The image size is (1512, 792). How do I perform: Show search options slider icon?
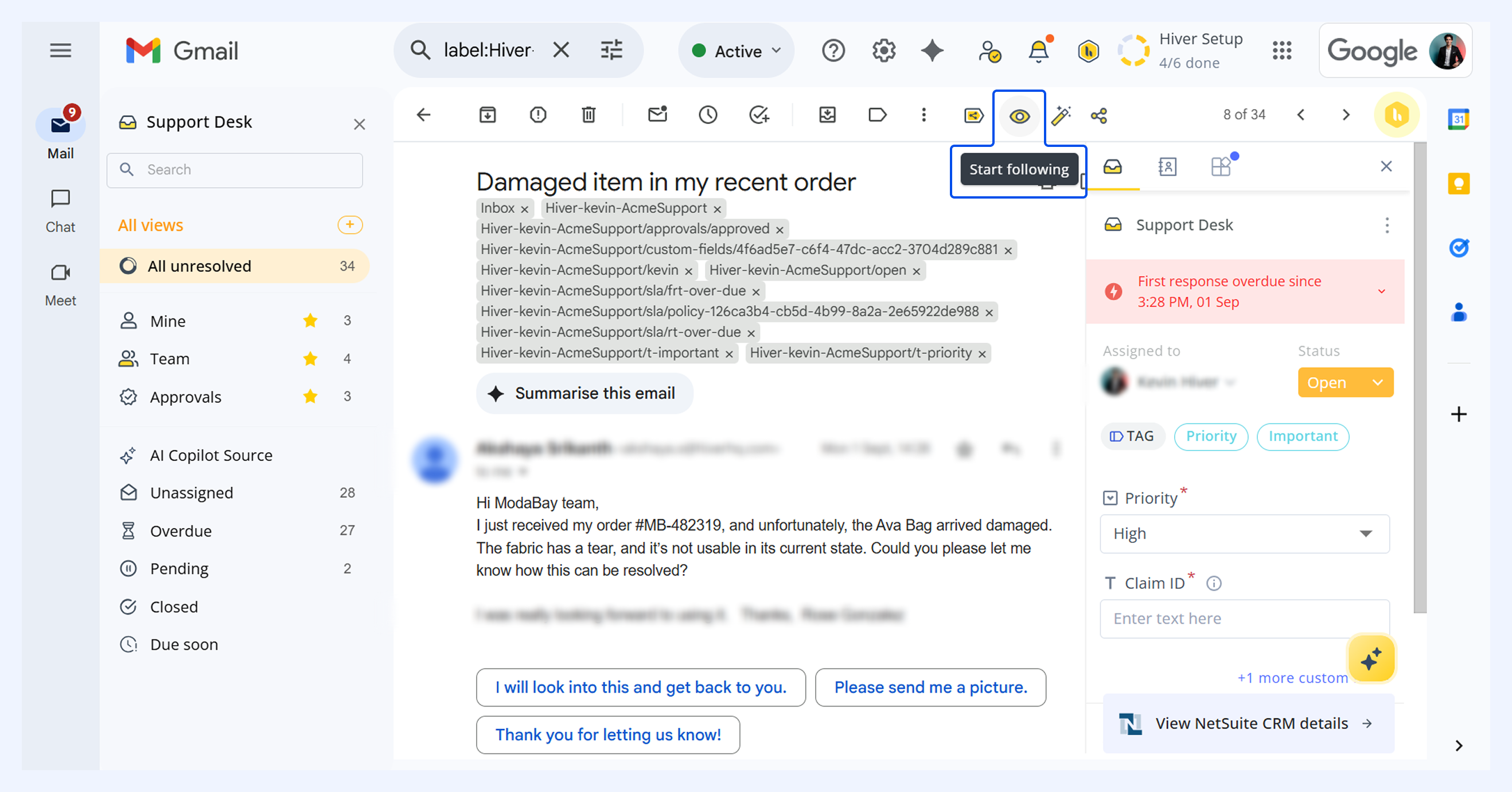point(611,51)
